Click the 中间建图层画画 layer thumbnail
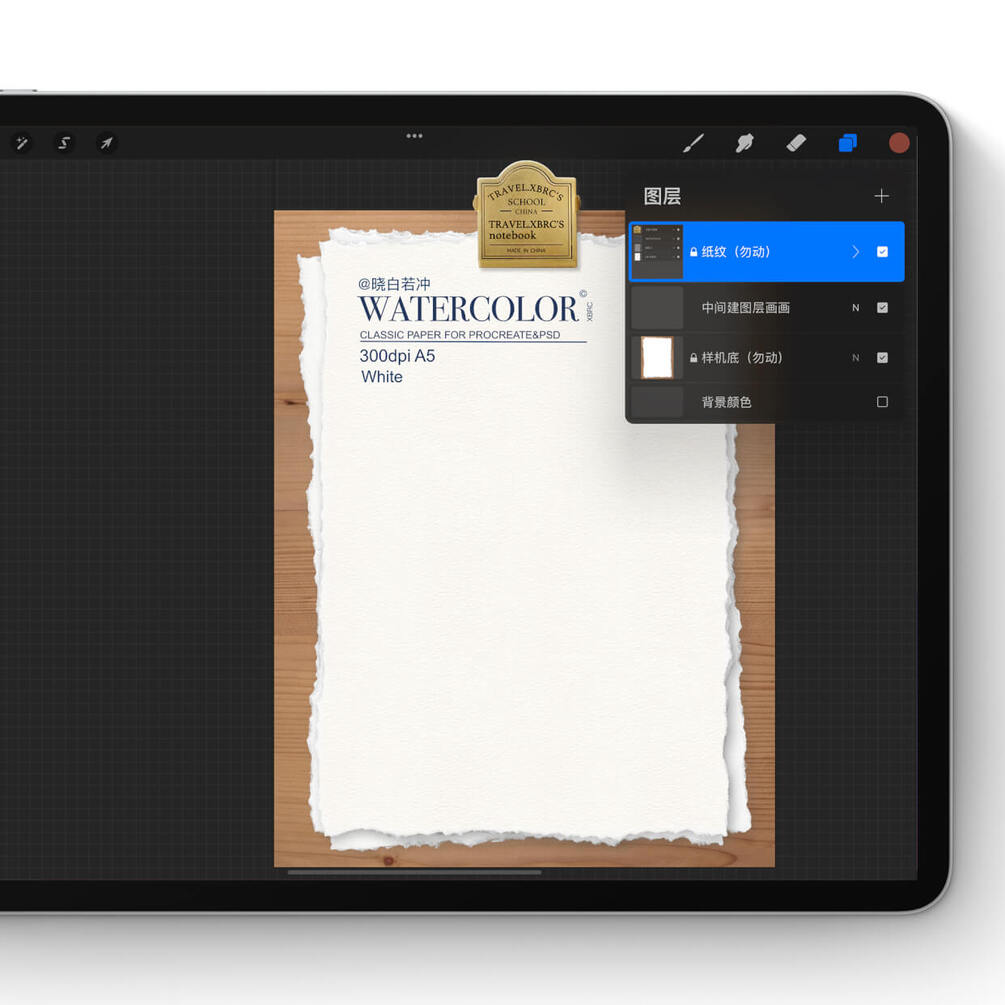The height and width of the screenshot is (1005, 1005). tap(657, 308)
